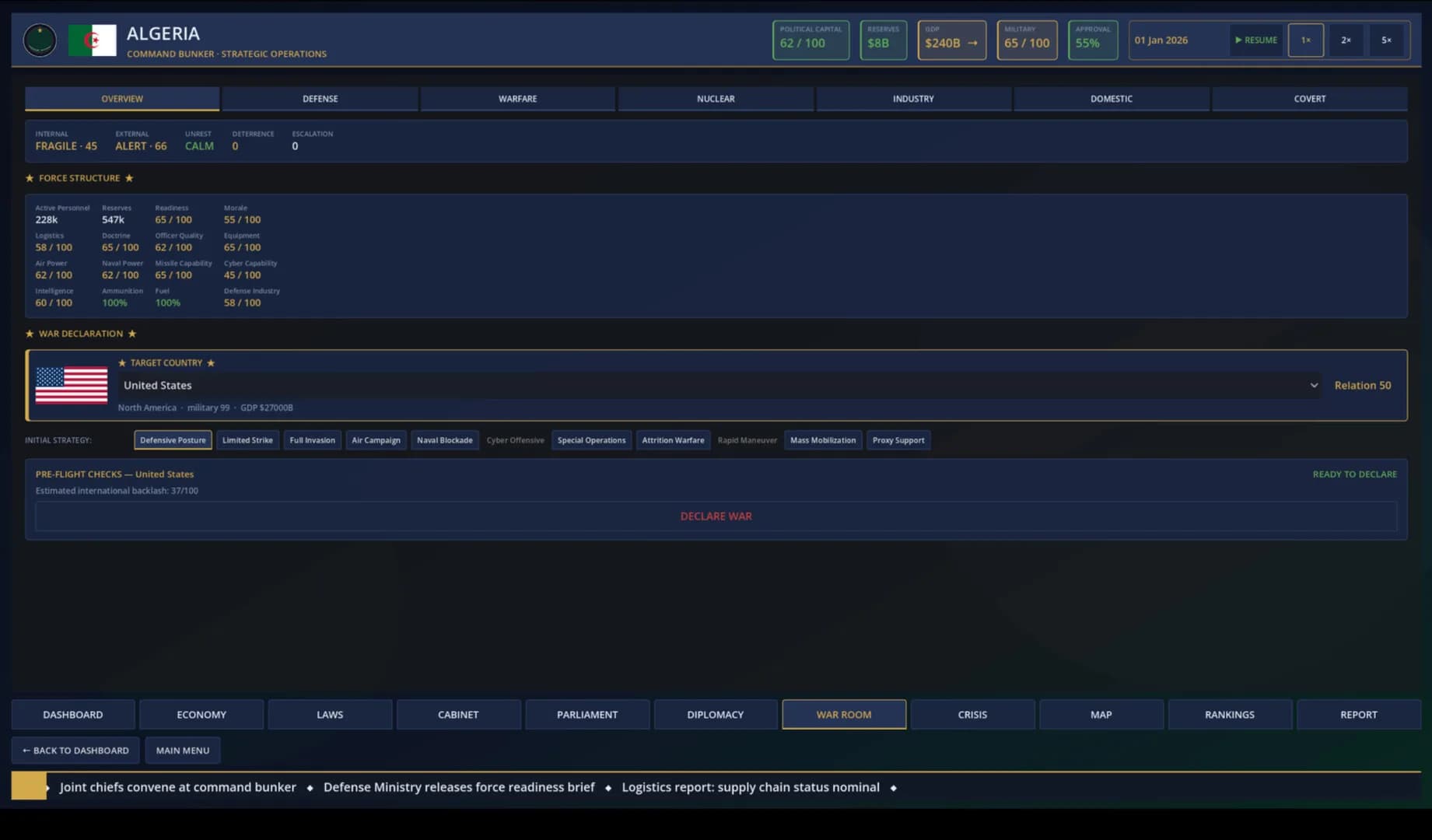Viewport: 1432px width, 840px height.
Task: Select Limited Strike initial strategy
Action: point(247,440)
